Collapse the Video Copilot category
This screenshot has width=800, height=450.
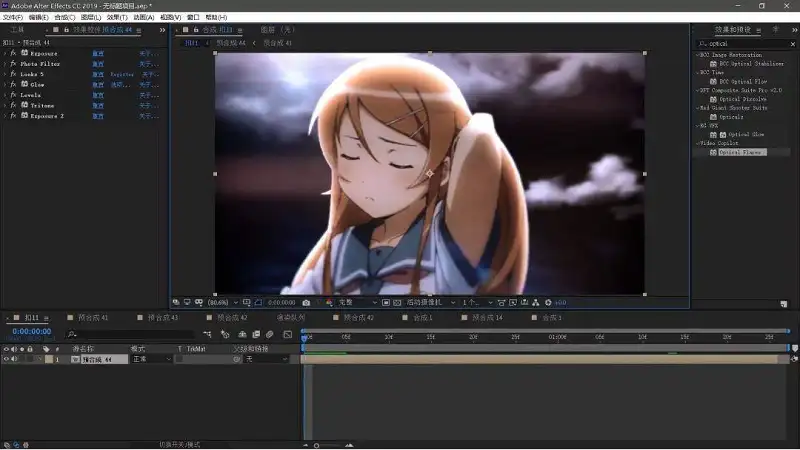coord(697,143)
